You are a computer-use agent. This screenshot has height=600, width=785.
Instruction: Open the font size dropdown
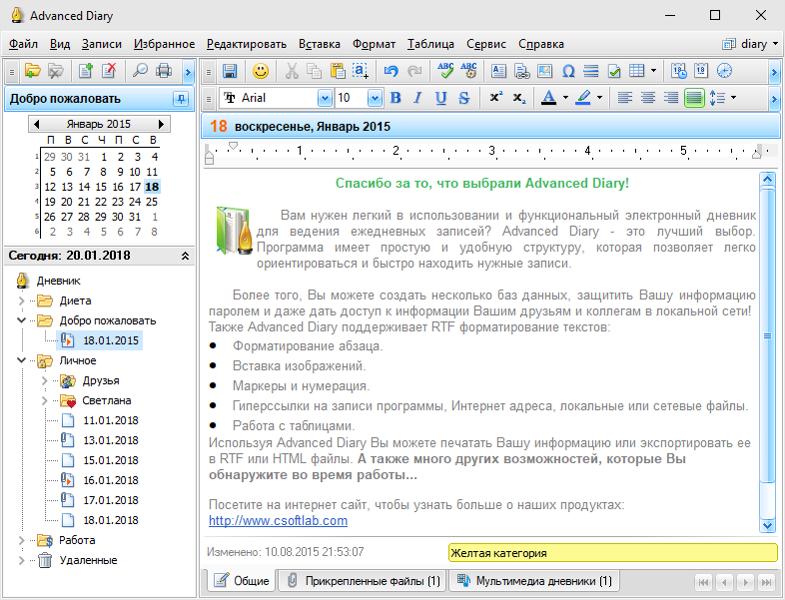(374, 98)
